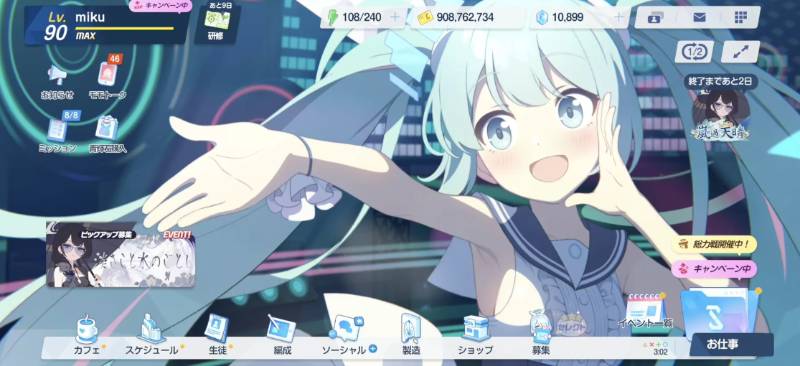Hide UI with the expand arrows icon
800x366 pixels.
click(x=740, y=52)
